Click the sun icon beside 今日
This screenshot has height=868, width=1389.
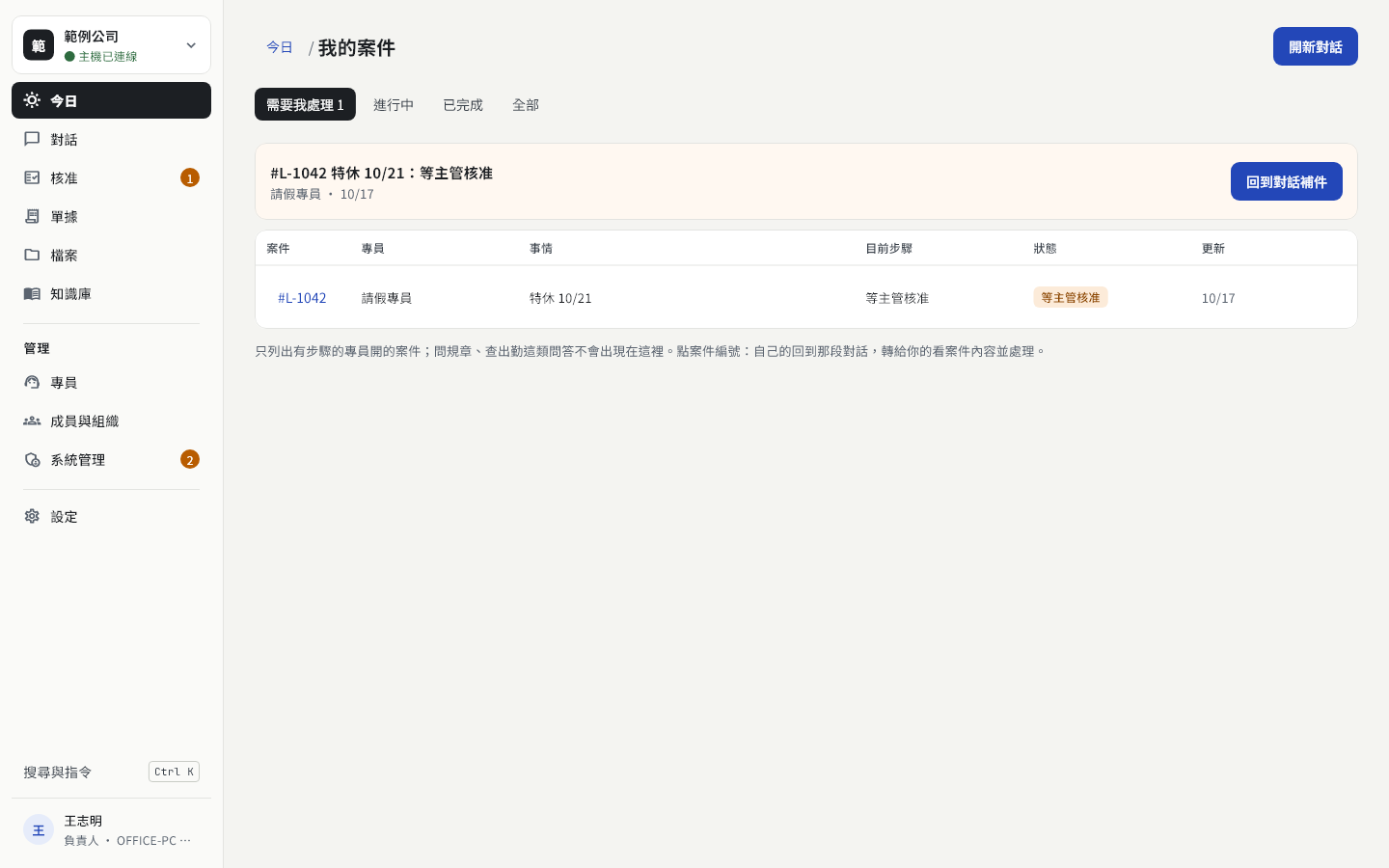[x=32, y=100]
